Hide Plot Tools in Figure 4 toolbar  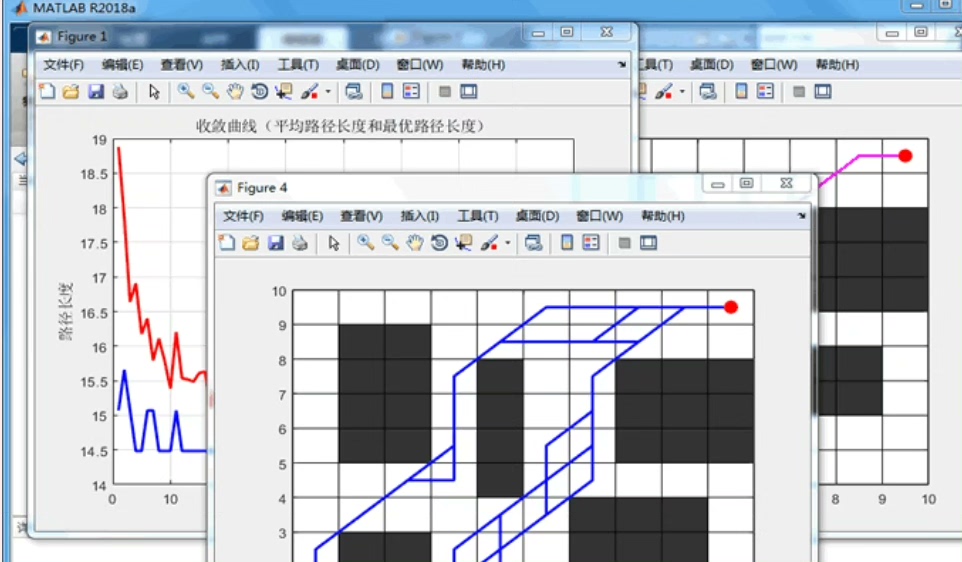(x=625, y=243)
